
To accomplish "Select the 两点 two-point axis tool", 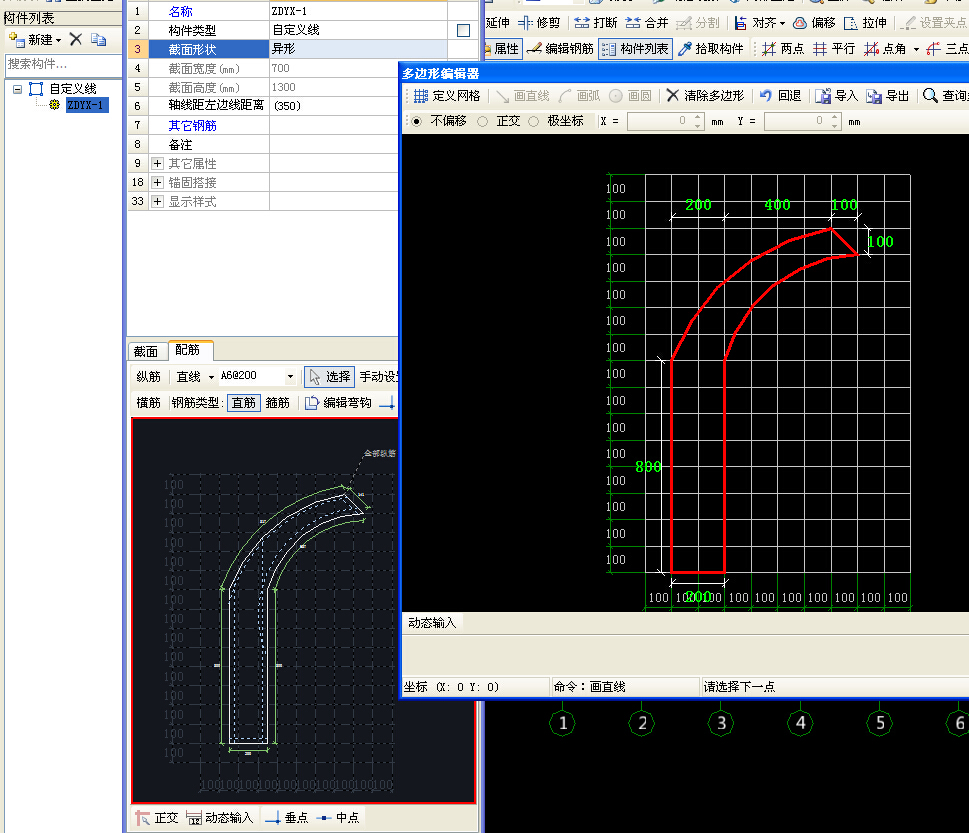I will click(x=782, y=49).
